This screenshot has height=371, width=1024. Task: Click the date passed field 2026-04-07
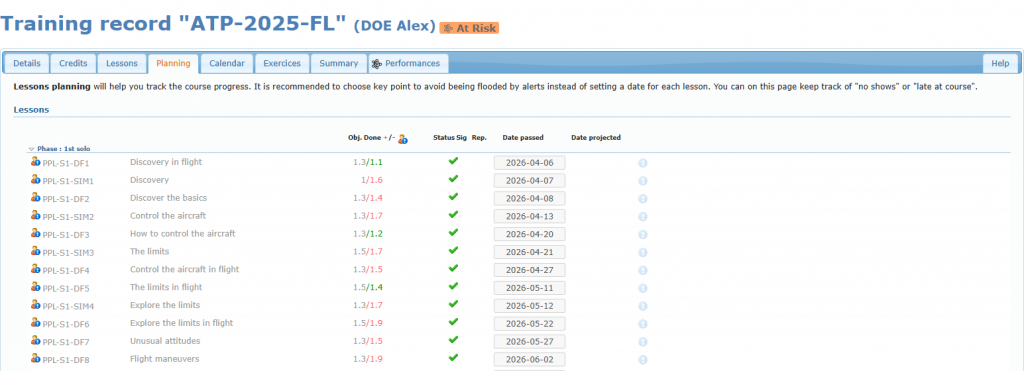click(x=529, y=180)
